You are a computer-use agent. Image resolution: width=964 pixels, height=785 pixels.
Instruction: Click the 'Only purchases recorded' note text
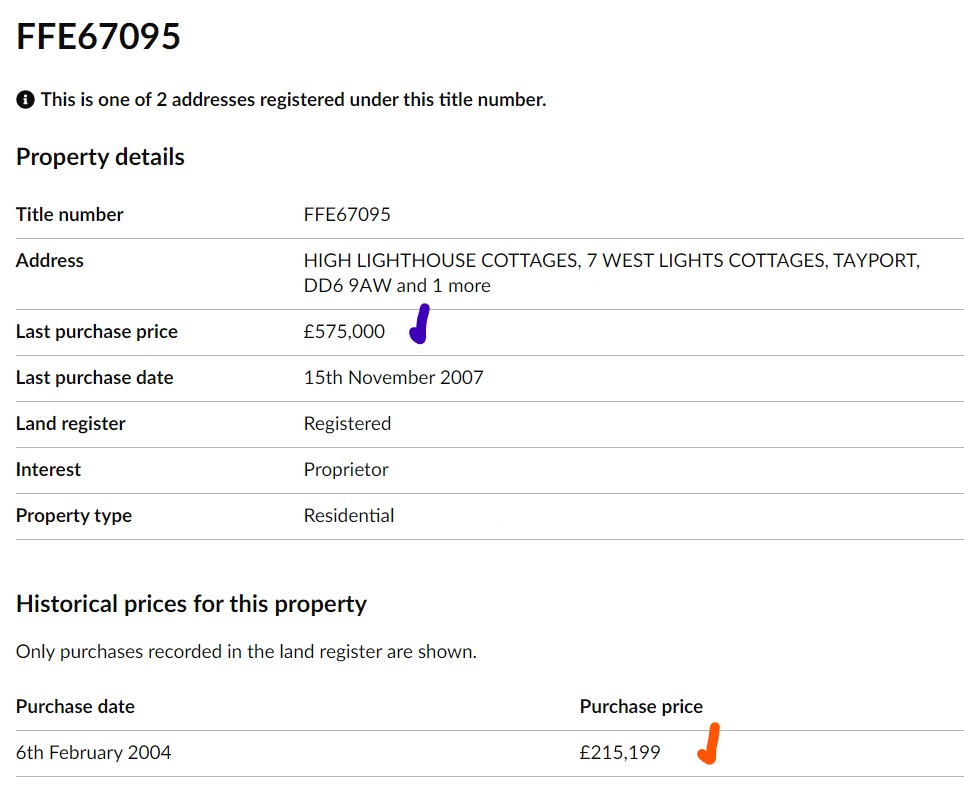click(x=246, y=652)
